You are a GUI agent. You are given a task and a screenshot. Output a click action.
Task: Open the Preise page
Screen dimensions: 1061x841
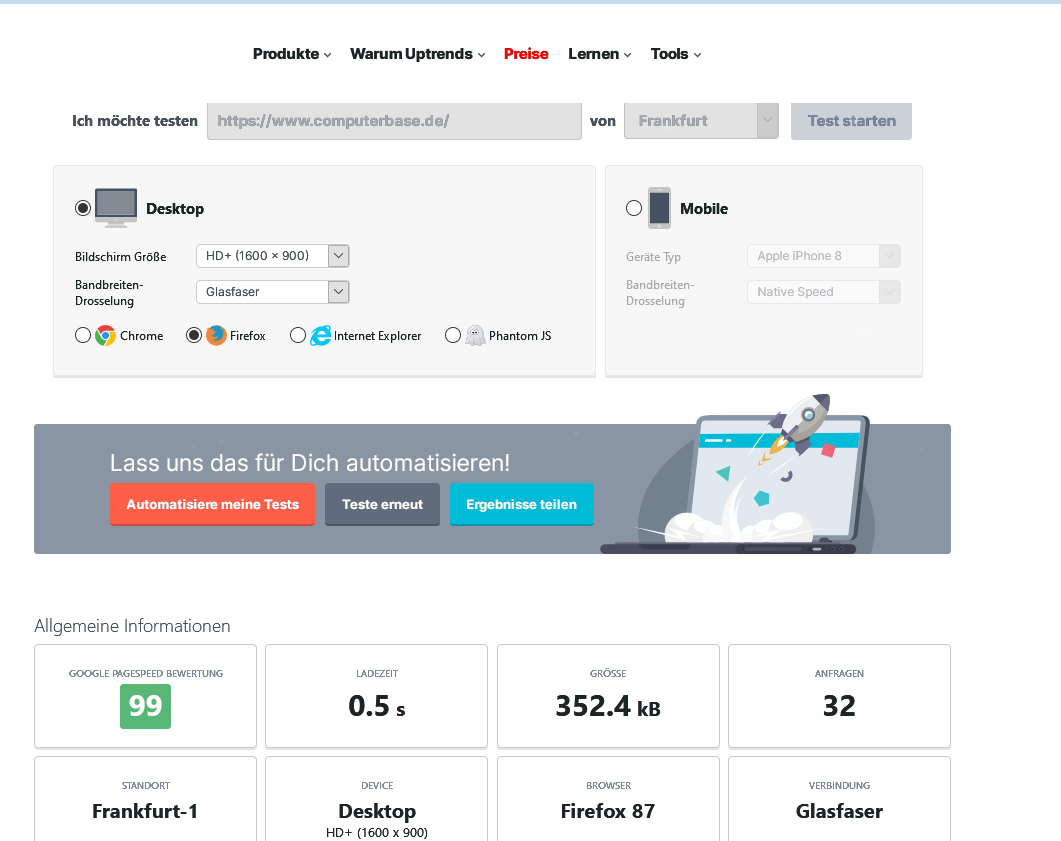pos(526,54)
